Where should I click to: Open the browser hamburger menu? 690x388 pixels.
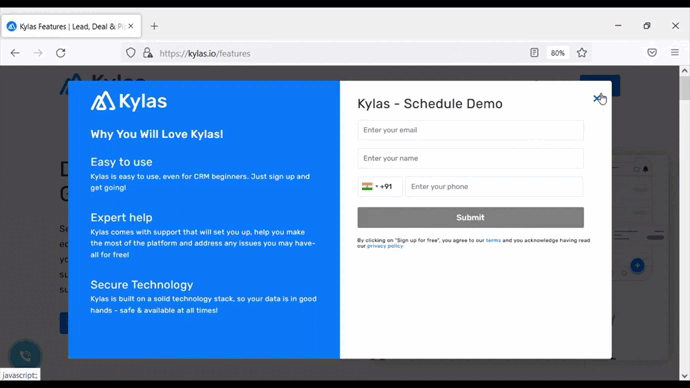(x=675, y=53)
